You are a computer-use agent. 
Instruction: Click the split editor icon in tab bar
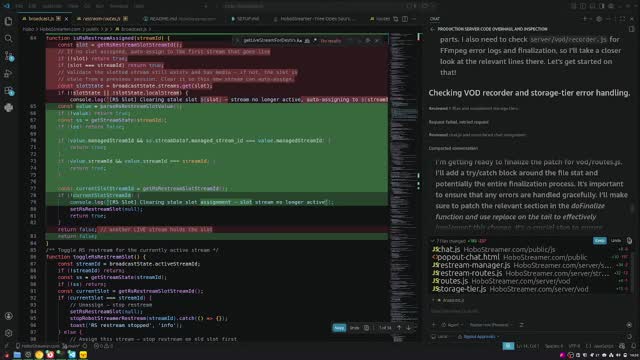click(x=404, y=19)
